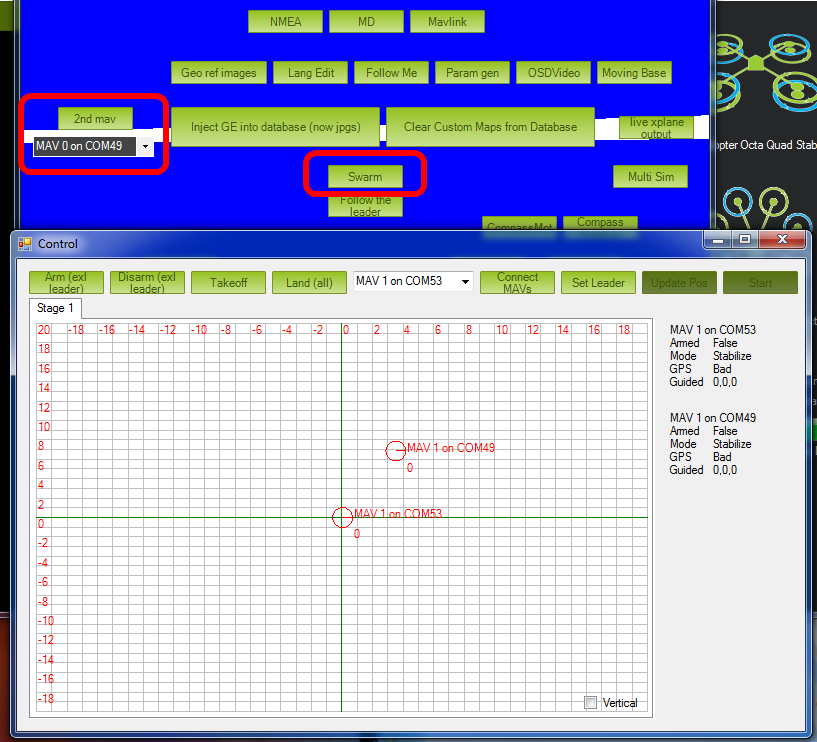Click the Connect MAVs button

(517, 283)
